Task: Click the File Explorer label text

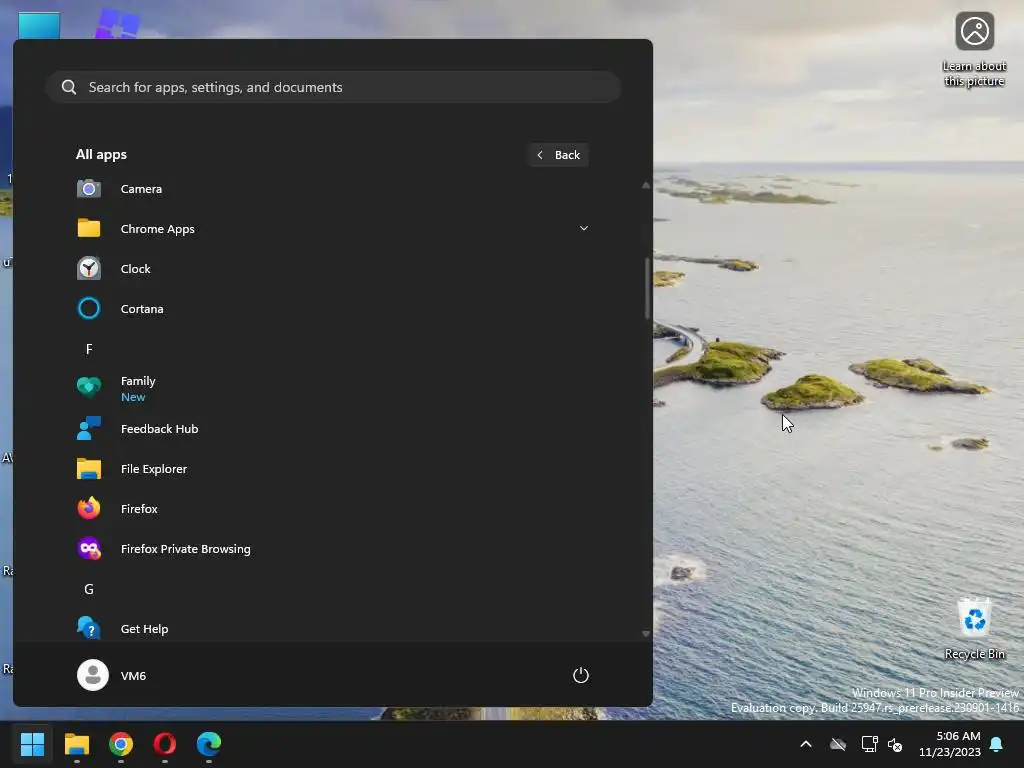Action: [x=153, y=469]
